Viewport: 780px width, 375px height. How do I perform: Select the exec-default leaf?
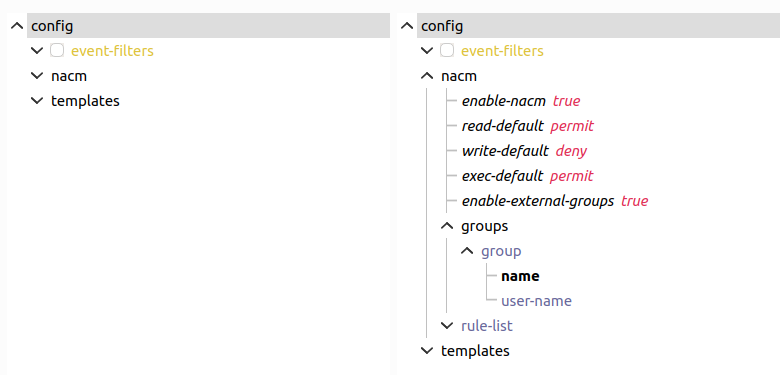pyautogui.click(x=502, y=176)
